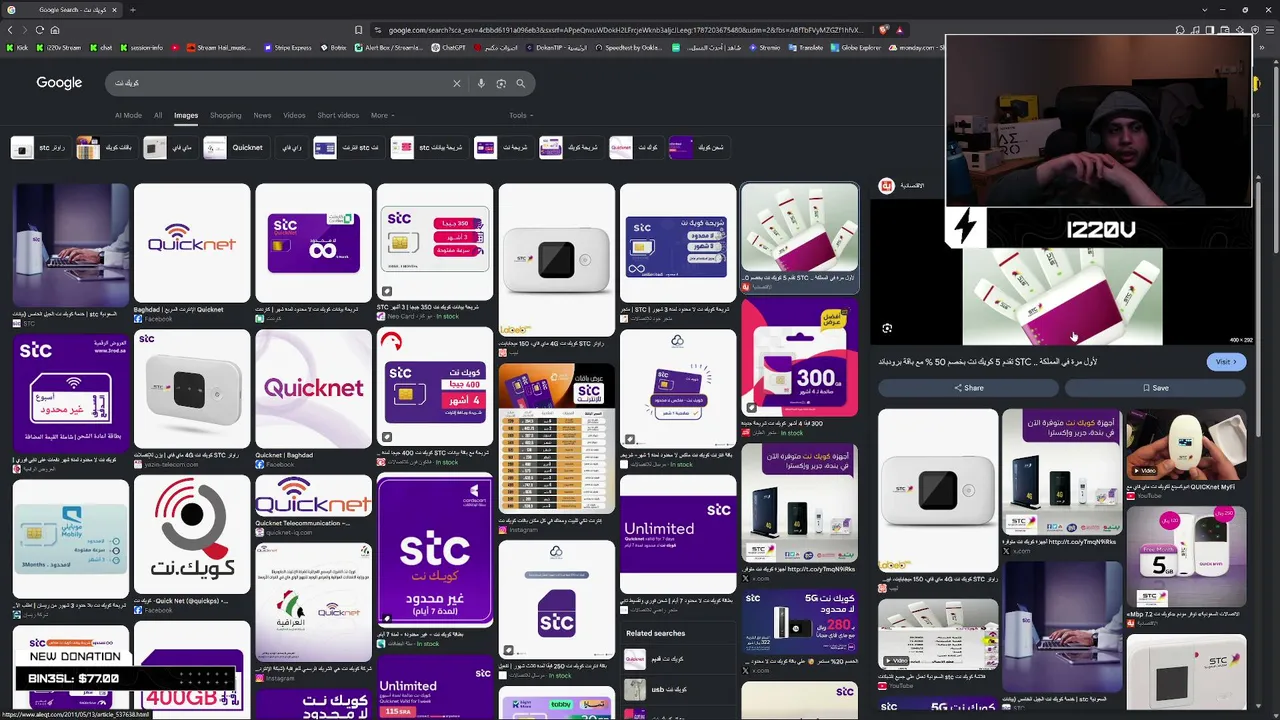Open the 300 GB stc offer image
Screen dimensions: 1280x720
pyautogui.click(x=799, y=358)
